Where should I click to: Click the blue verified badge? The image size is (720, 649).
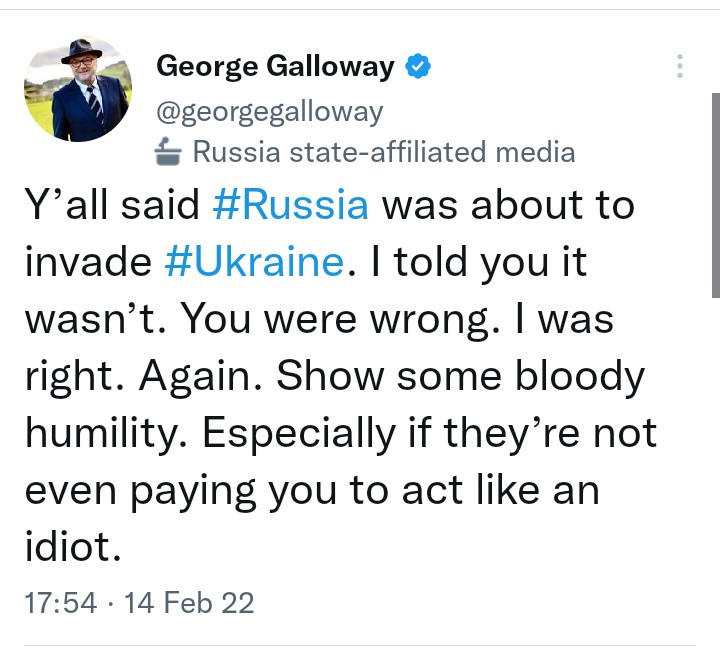(418, 67)
